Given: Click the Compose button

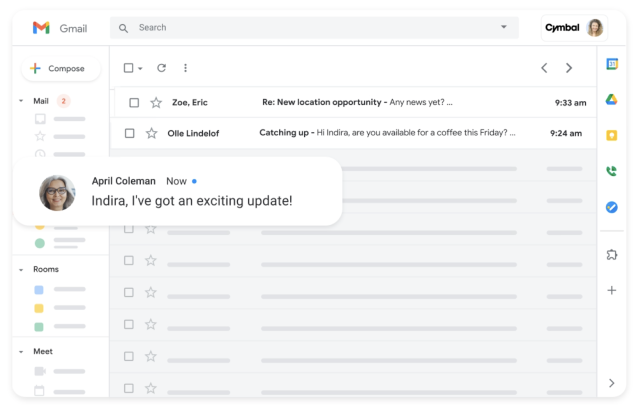Looking at the screenshot, I should click(61, 69).
